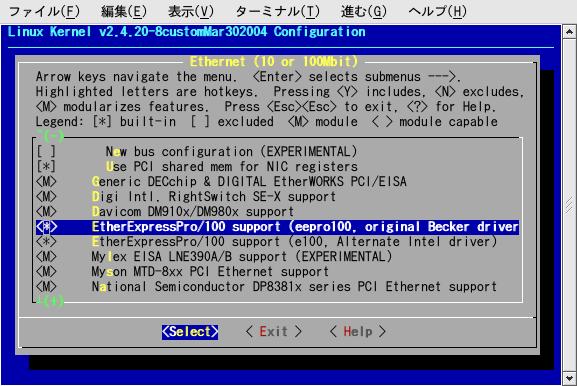Image resolution: width=577 pixels, height=386 pixels.
Task: Toggle Digi Intl. RightSwitch SE-X module marker
Action: coord(46,196)
